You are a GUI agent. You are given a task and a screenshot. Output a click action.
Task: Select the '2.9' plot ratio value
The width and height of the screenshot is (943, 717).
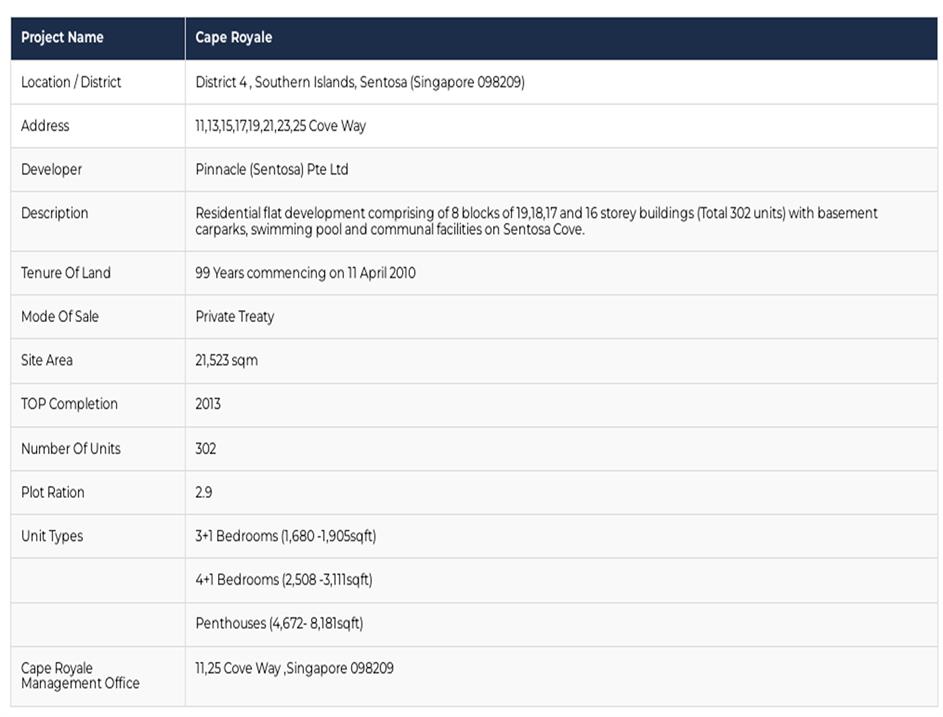204,492
